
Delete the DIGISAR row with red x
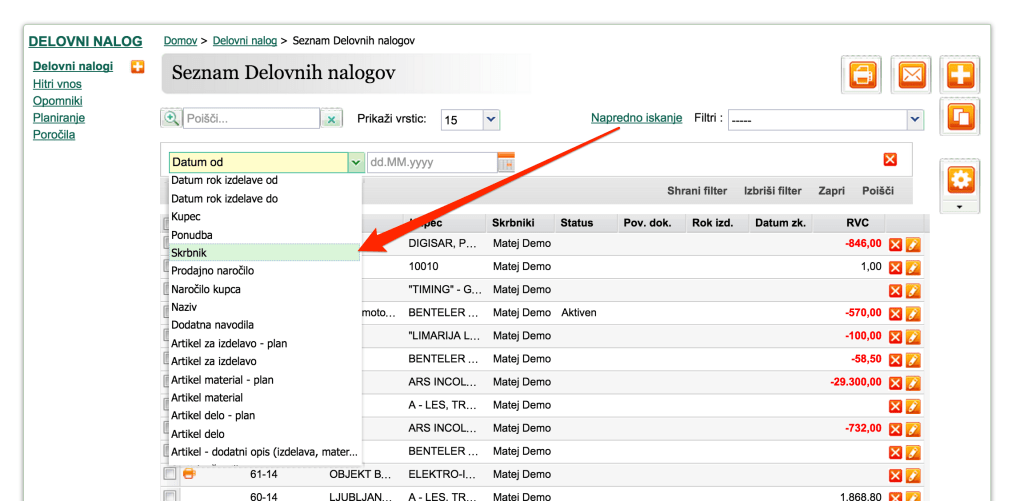tap(896, 244)
